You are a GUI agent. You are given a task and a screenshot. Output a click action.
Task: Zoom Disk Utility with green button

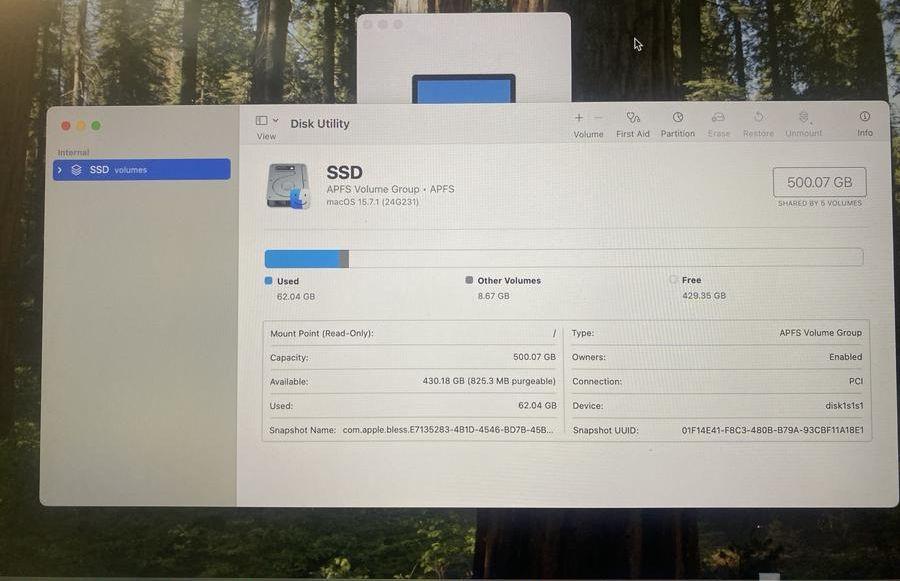96,125
